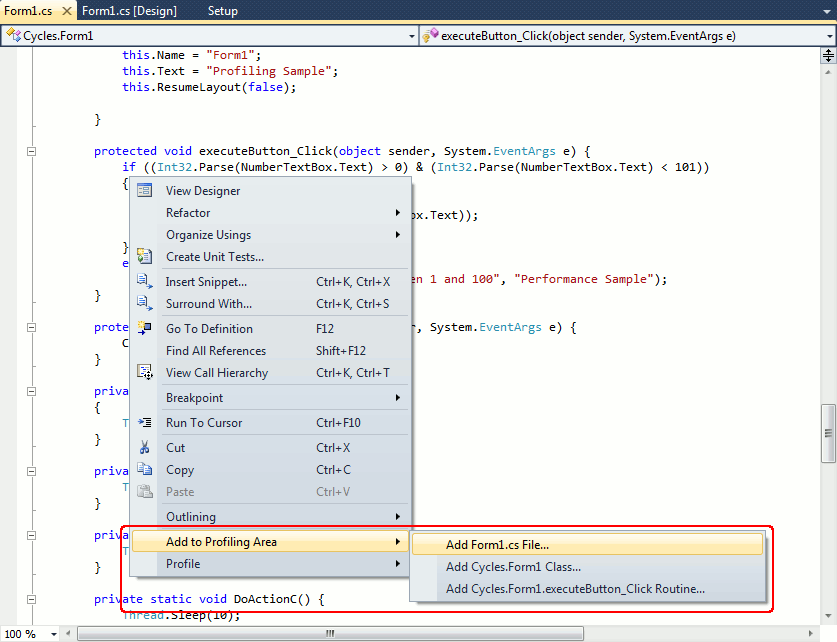Click the Copy icon in context menu
Screen dimensions: 837x642
pyautogui.click(x=145, y=469)
